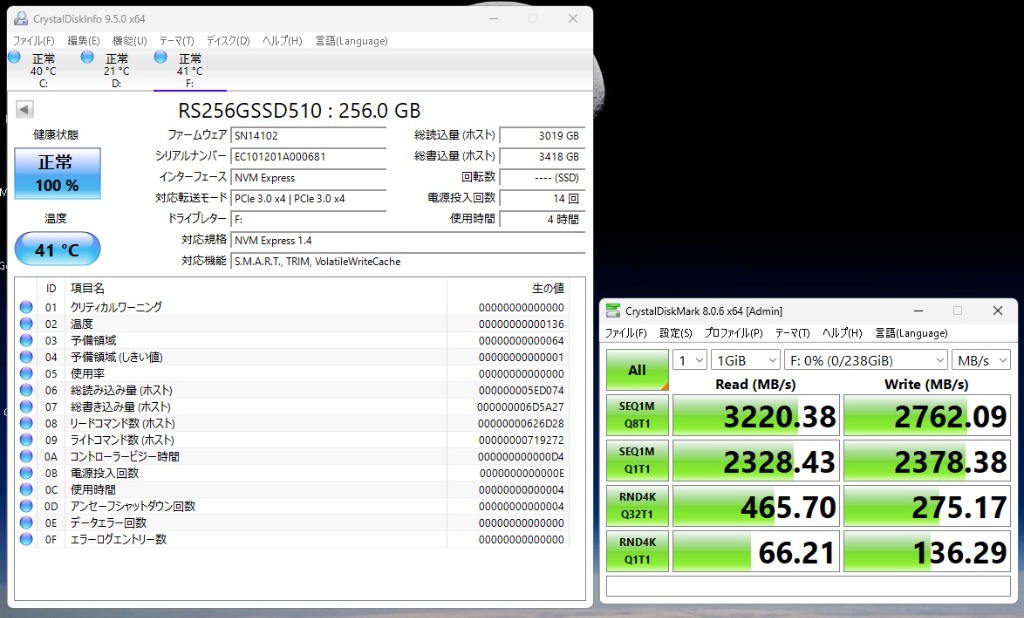Open ヘルプ(H) menu in CrystalDiskMark
Viewport: 1024px width, 618px height.
click(842, 333)
